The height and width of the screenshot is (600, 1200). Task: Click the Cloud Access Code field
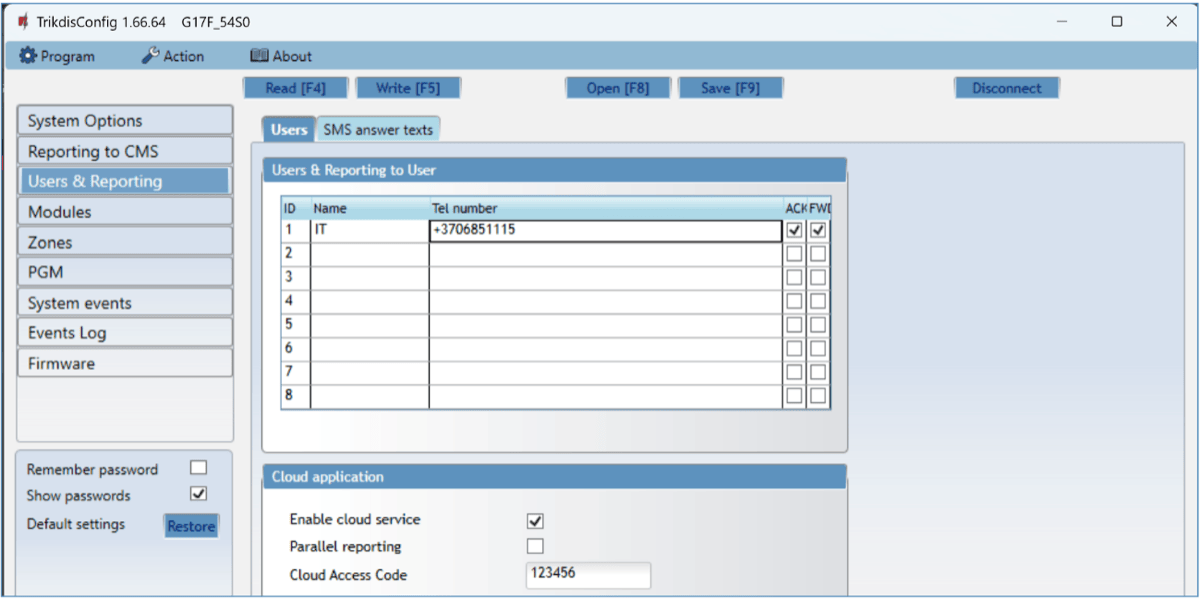[587, 575]
